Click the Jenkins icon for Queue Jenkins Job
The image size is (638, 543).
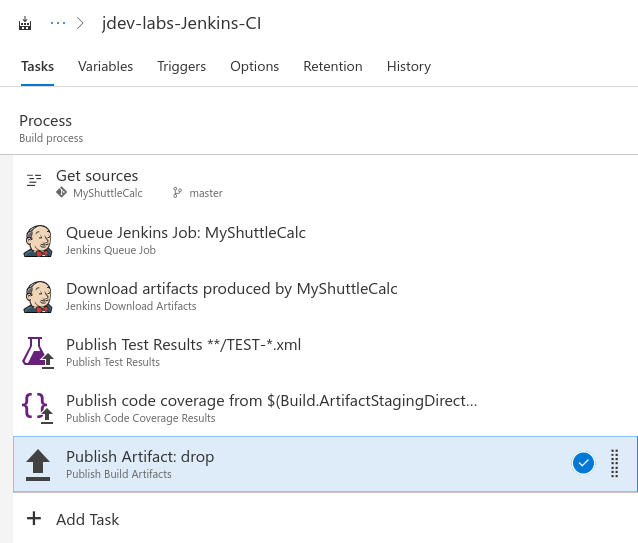[38, 241]
